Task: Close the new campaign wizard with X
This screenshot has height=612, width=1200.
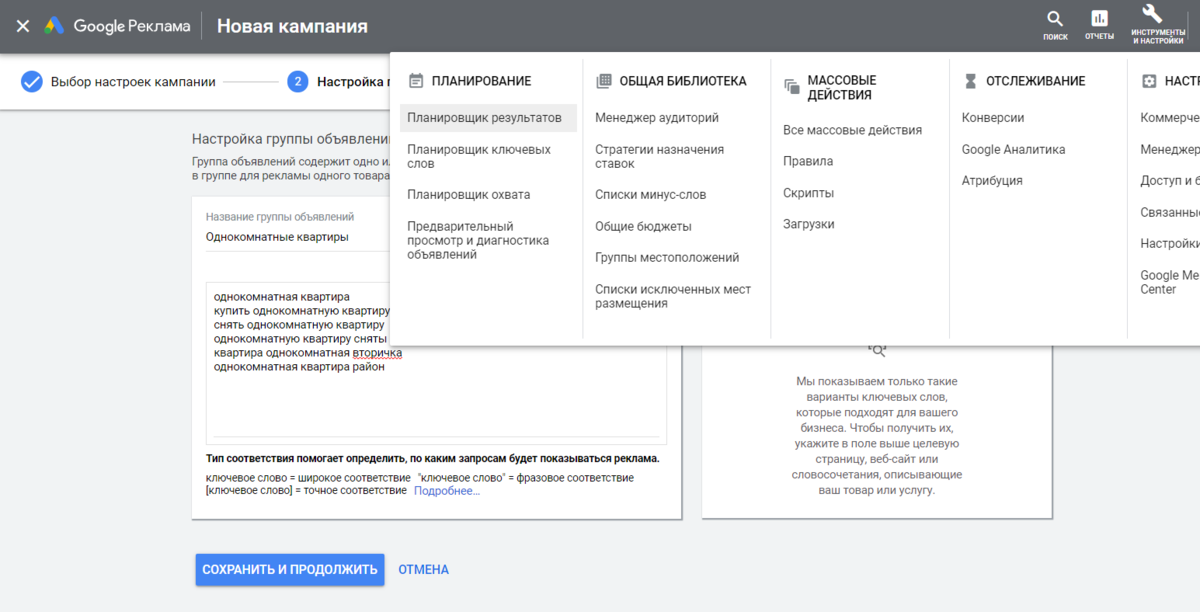Action: coord(22,26)
